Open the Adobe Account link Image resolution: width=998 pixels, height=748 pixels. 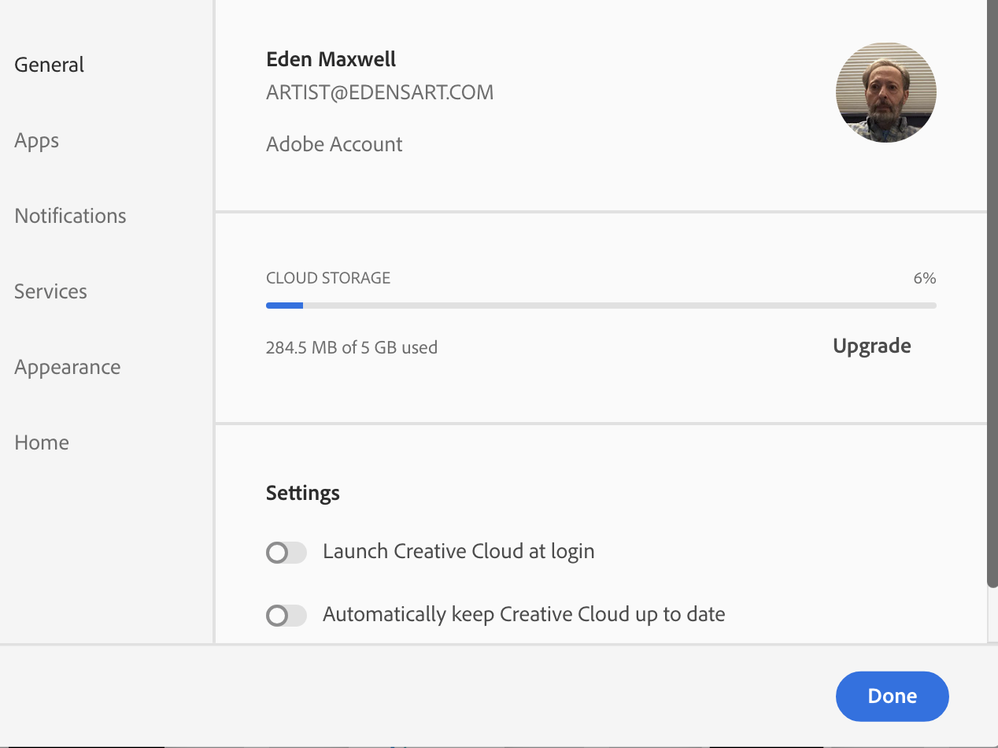click(334, 144)
